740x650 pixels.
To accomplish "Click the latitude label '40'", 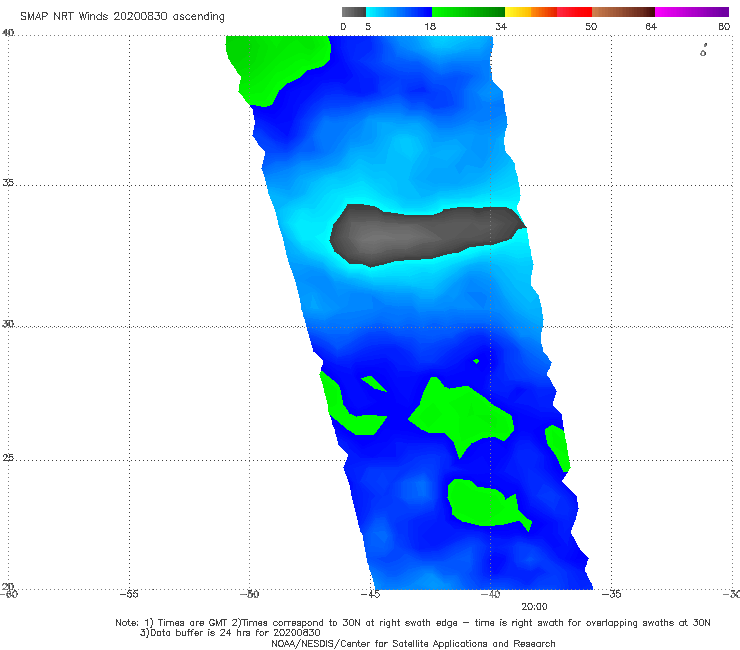I will tap(8, 32).
